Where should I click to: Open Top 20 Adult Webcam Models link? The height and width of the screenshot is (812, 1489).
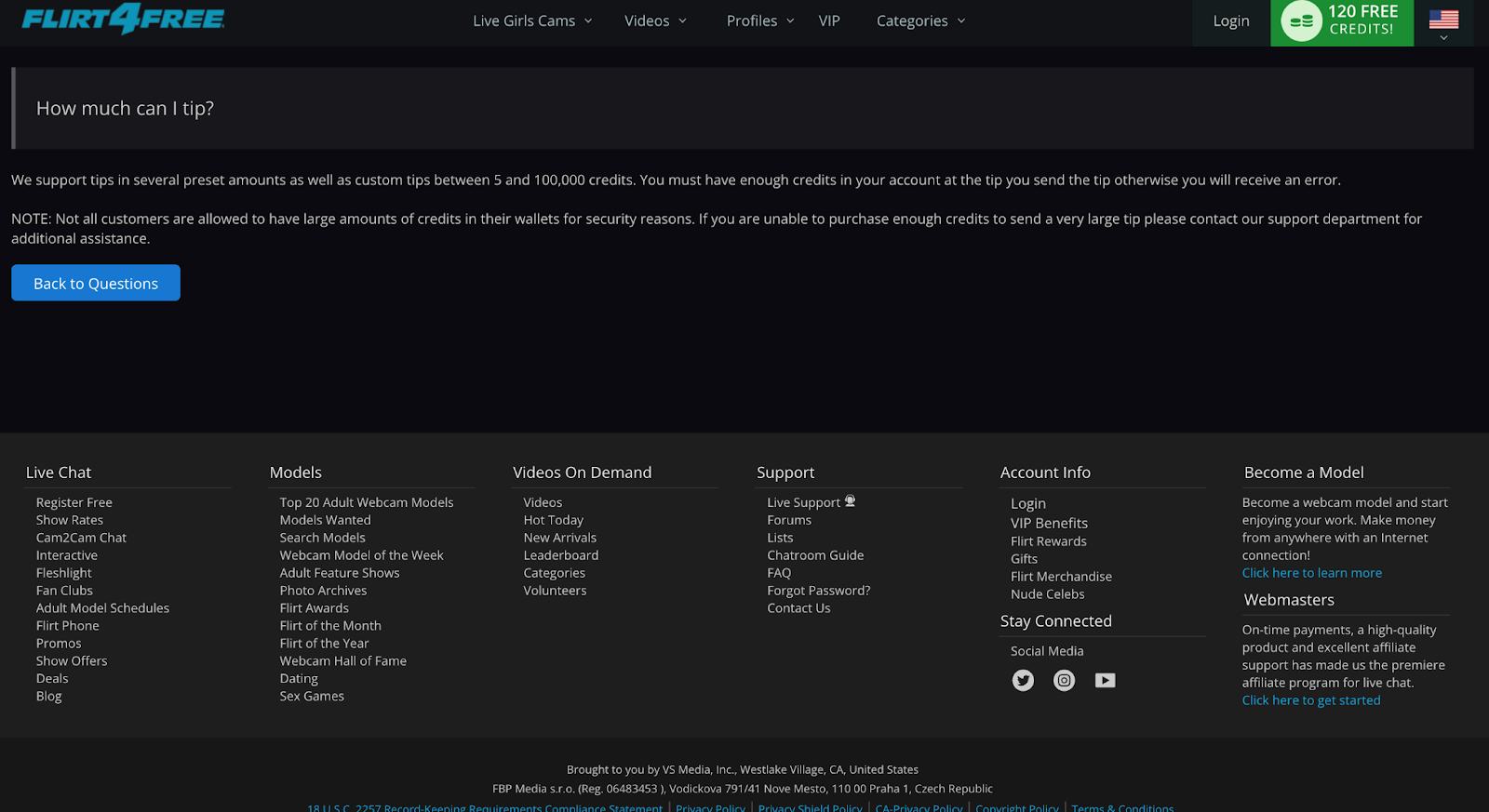tap(367, 502)
